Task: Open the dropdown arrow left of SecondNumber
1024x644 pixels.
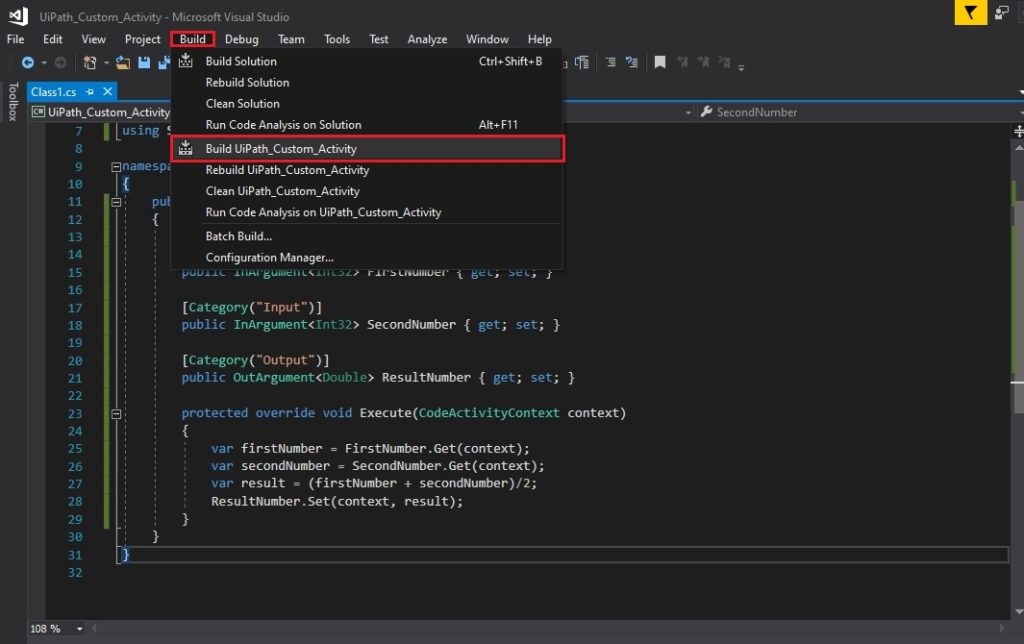Action: (688, 112)
